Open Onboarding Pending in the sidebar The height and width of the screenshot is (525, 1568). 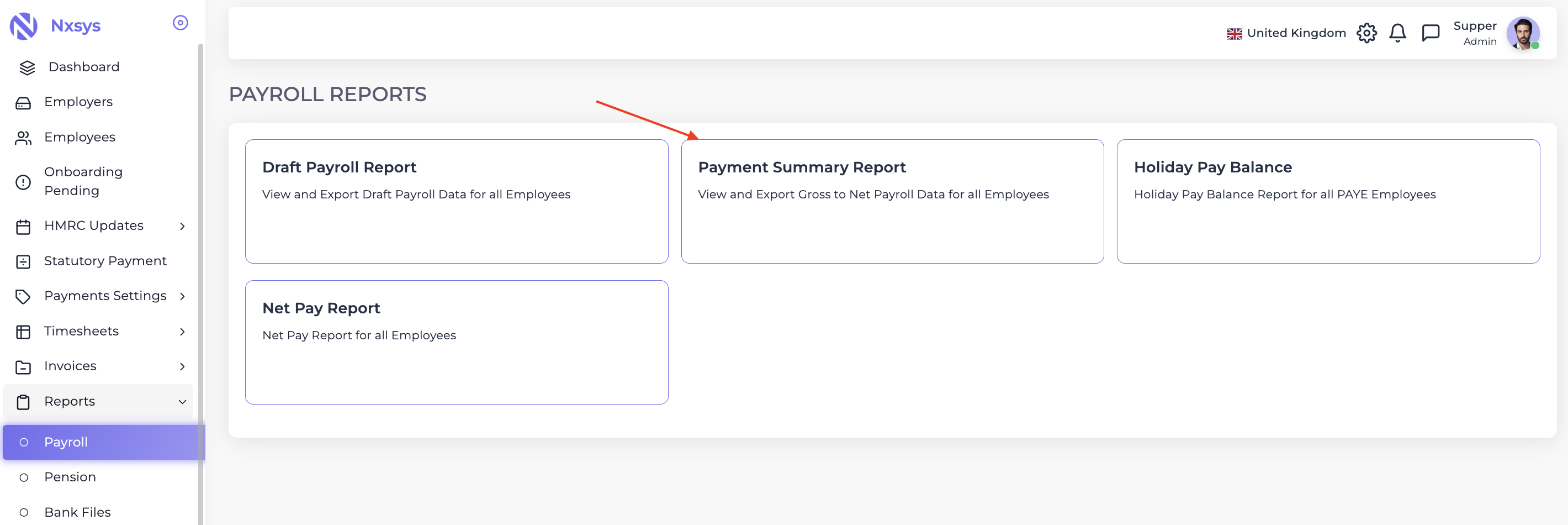(x=99, y=181)
